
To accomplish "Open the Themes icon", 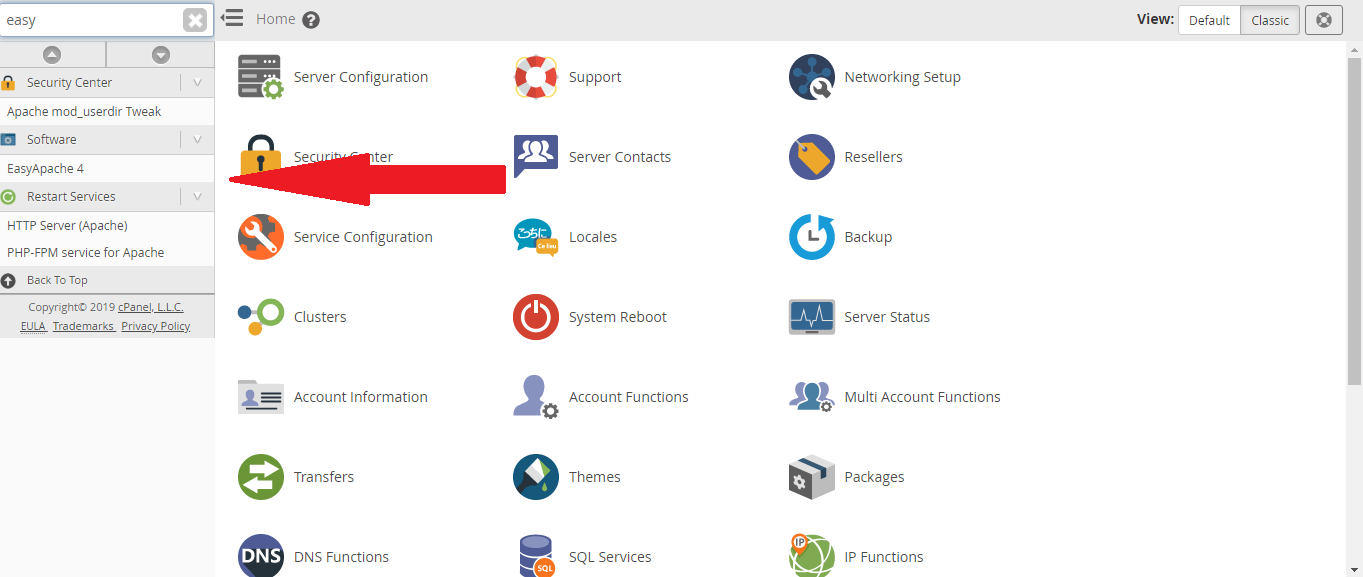I will [x=536, y=477].
